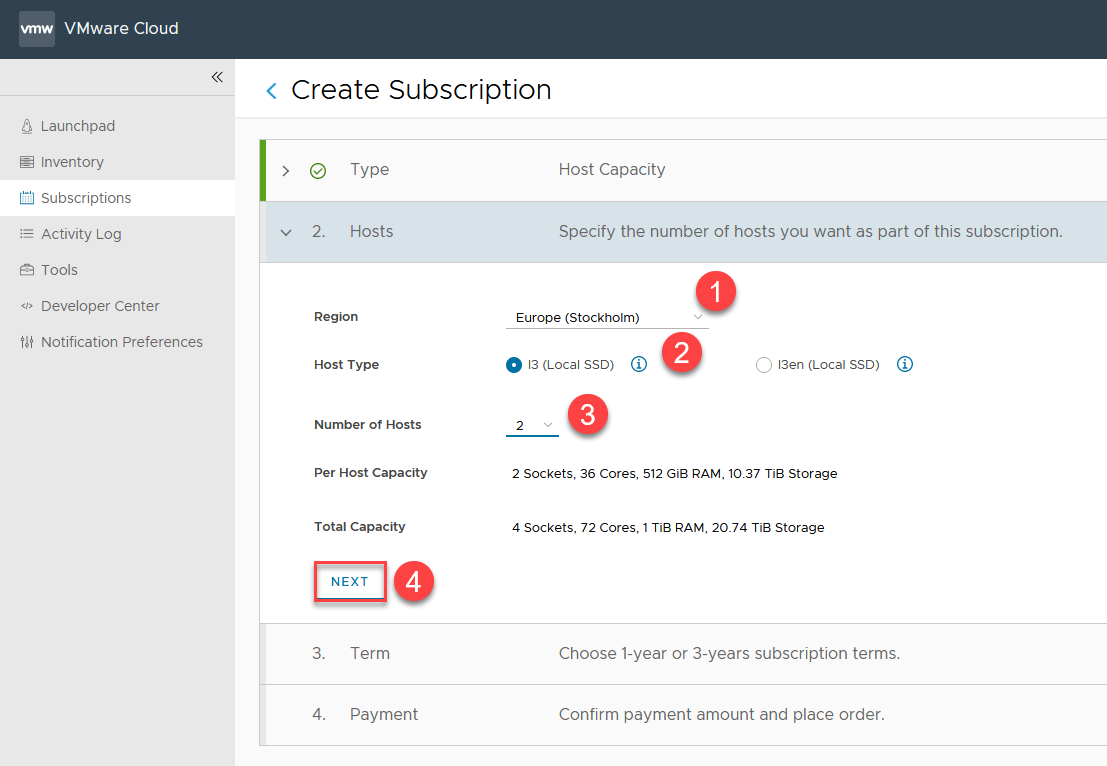Click the Inventory list icon
1107x766 pixels.
[27, 162]
